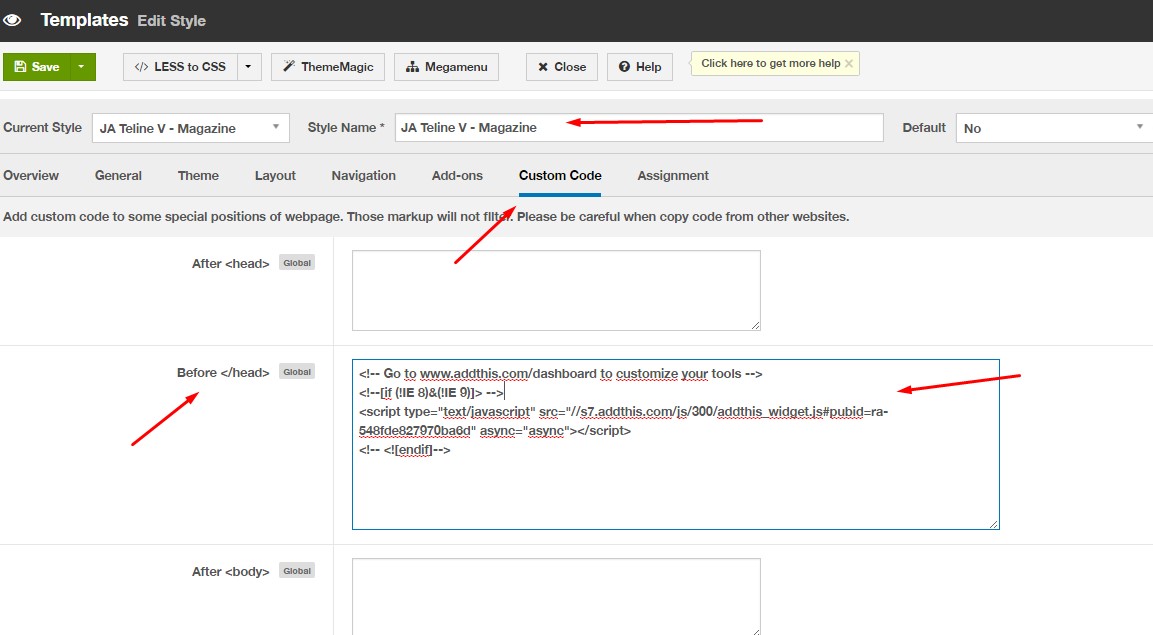This screenshot has width=1153, height=635.
Task: Click the green Save button
Action: (37, 67)
